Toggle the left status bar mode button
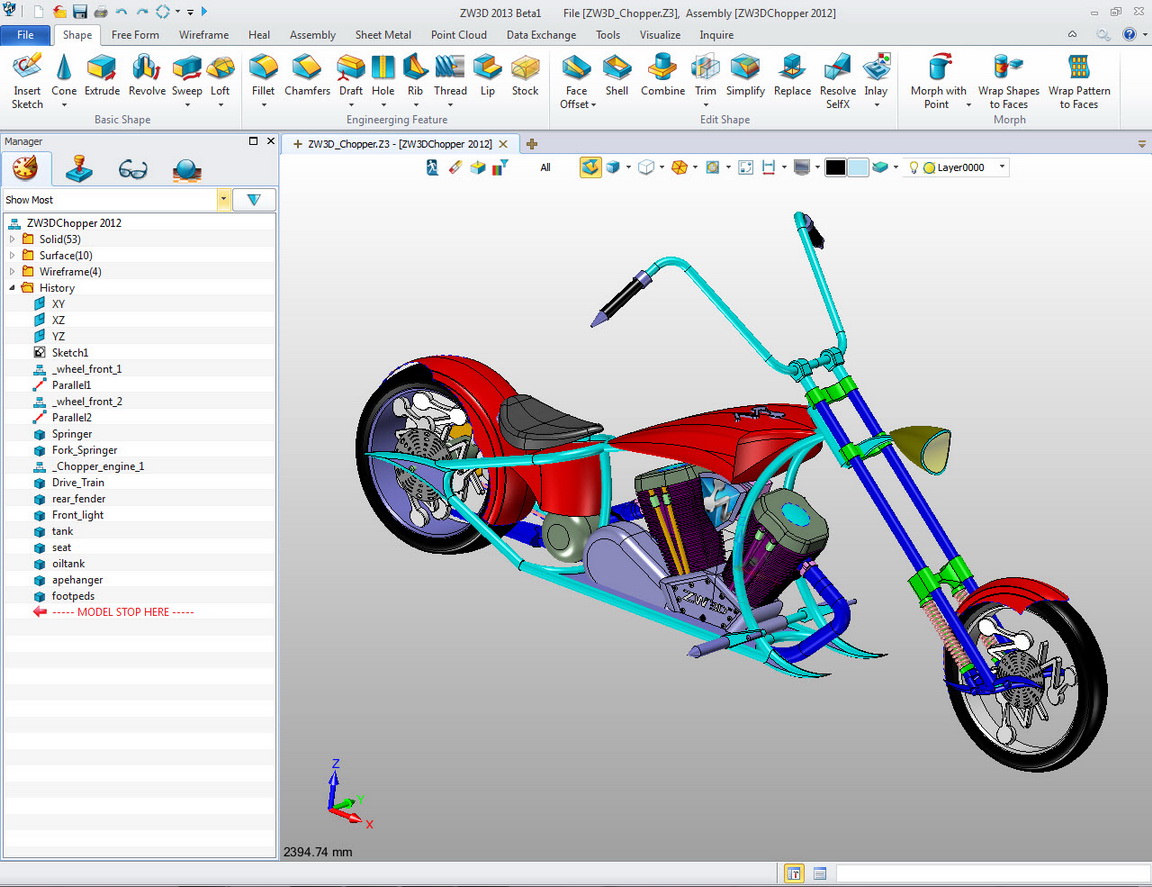The height and width of the screenshot is (887, 1152). (x=793, y=874)
